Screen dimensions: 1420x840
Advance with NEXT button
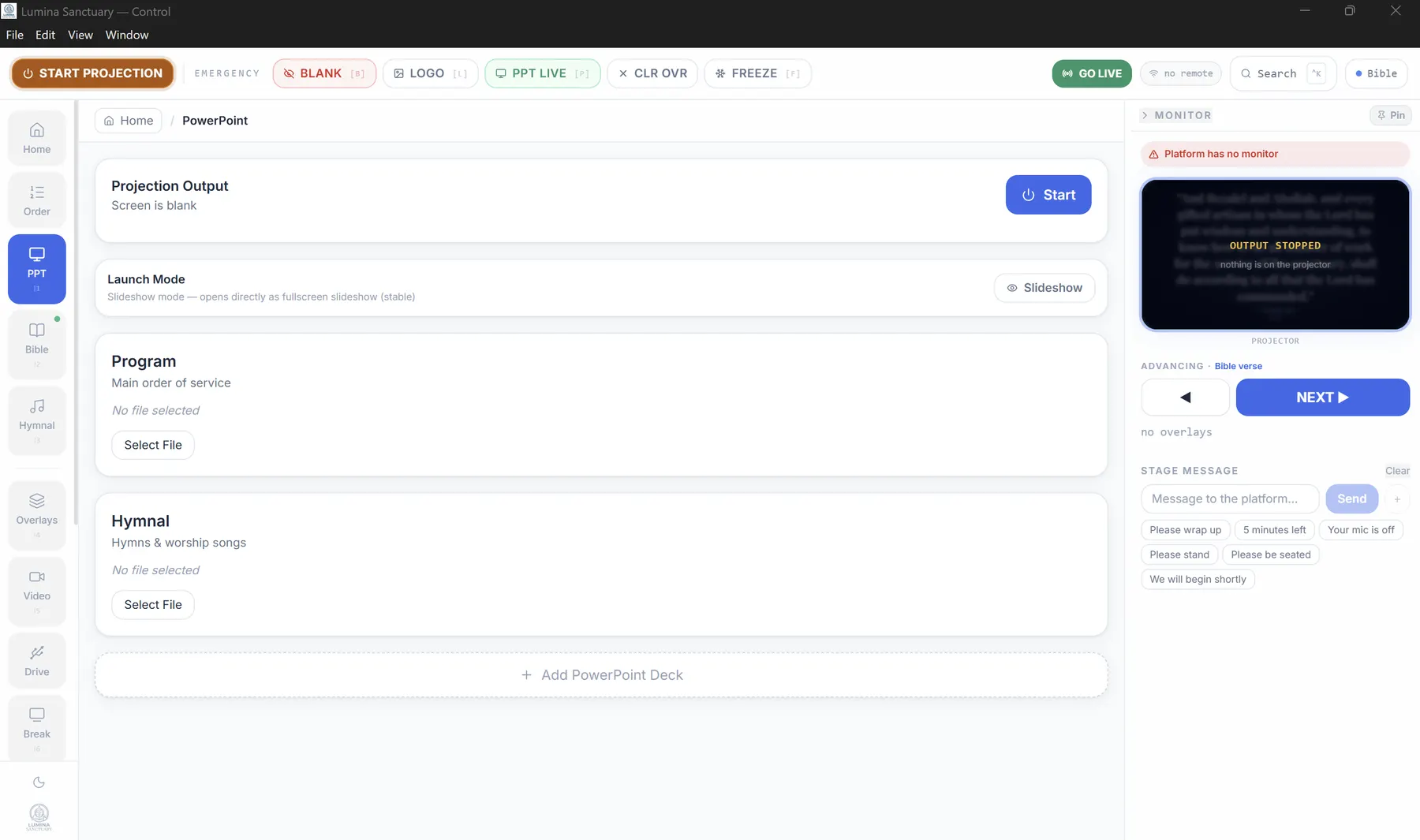pos(1322,398)
